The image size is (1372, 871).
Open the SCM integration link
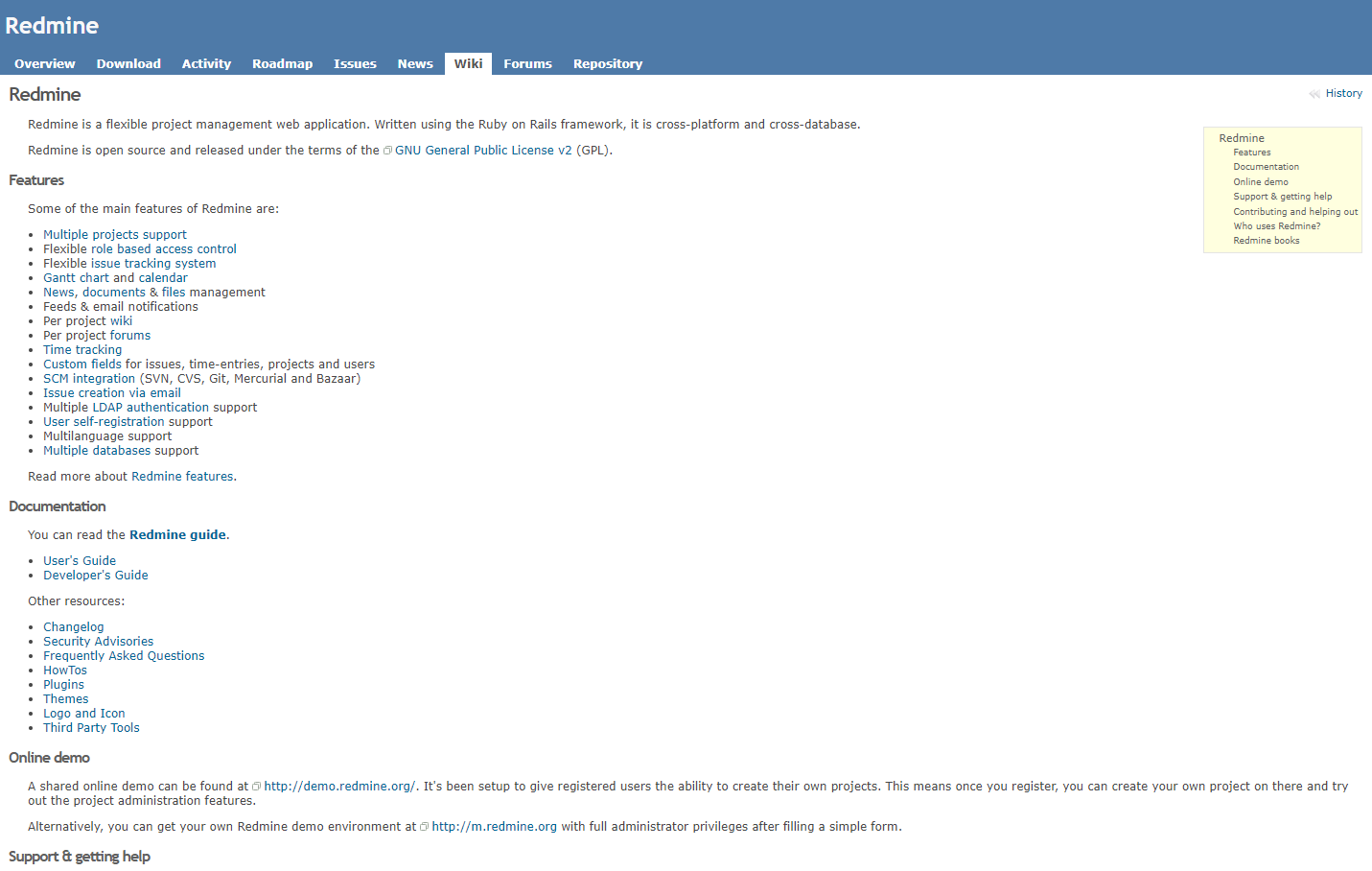pyautogui.click(x=89, y=379)
